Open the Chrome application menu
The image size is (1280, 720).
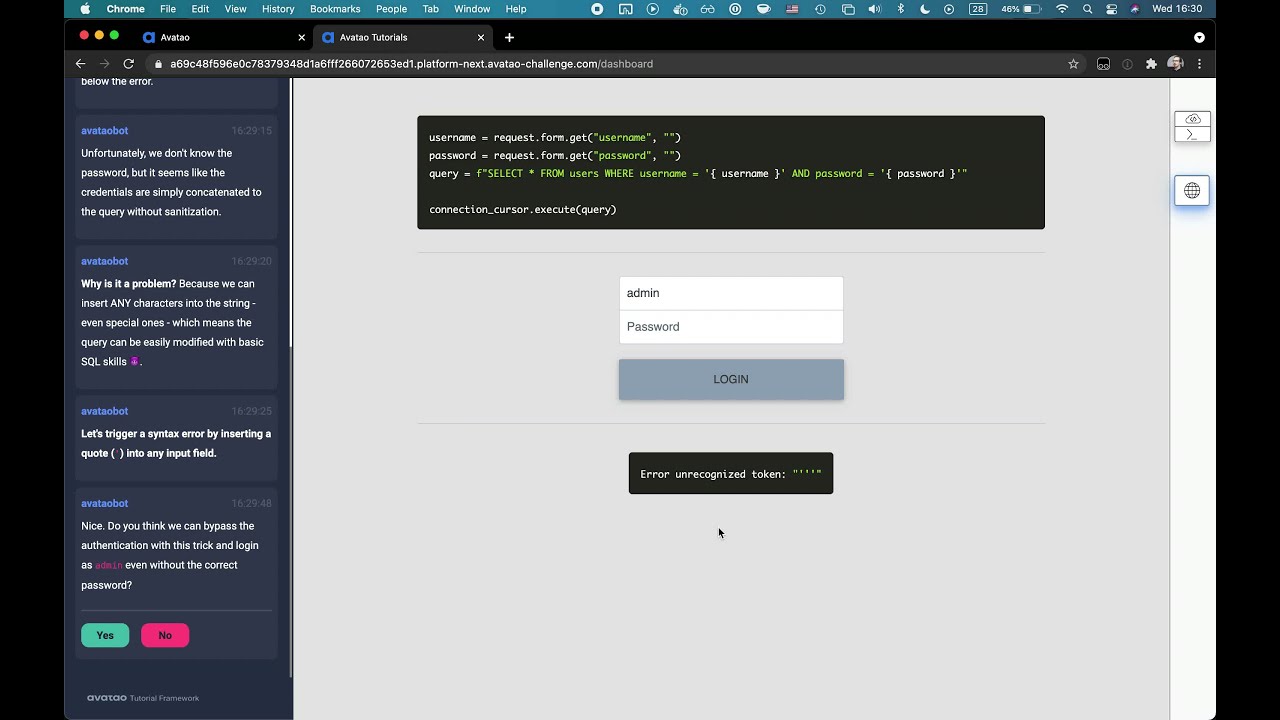click(126, 9)
